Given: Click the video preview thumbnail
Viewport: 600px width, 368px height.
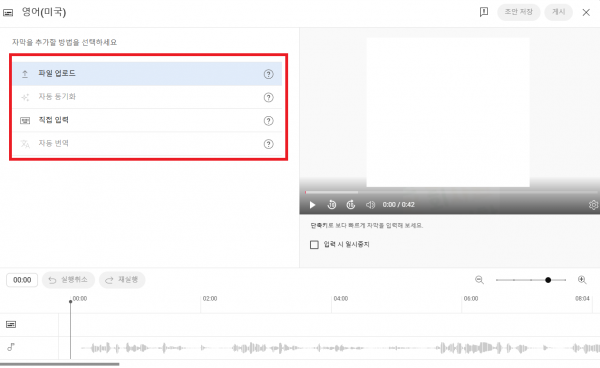Looking at the screenshot, I should coord(448,112).
